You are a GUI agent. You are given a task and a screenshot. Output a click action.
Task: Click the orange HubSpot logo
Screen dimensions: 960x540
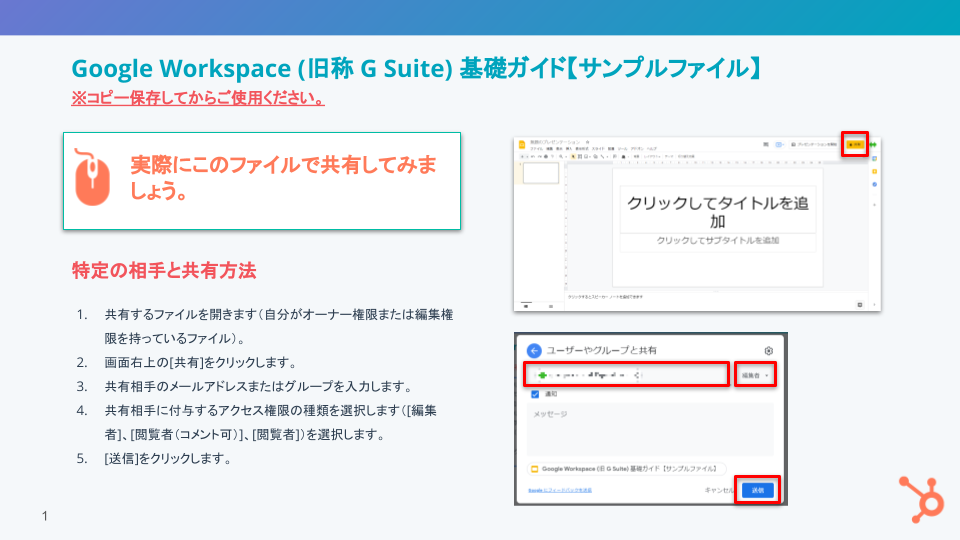point(922,500)
